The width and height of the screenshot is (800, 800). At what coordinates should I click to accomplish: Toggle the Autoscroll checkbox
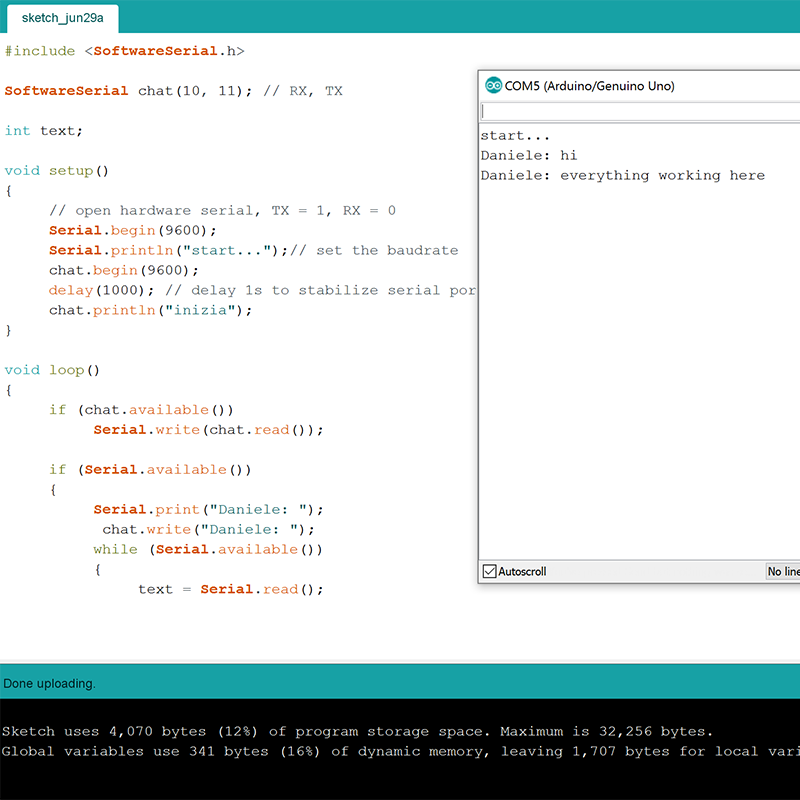(x=489, y=571)
